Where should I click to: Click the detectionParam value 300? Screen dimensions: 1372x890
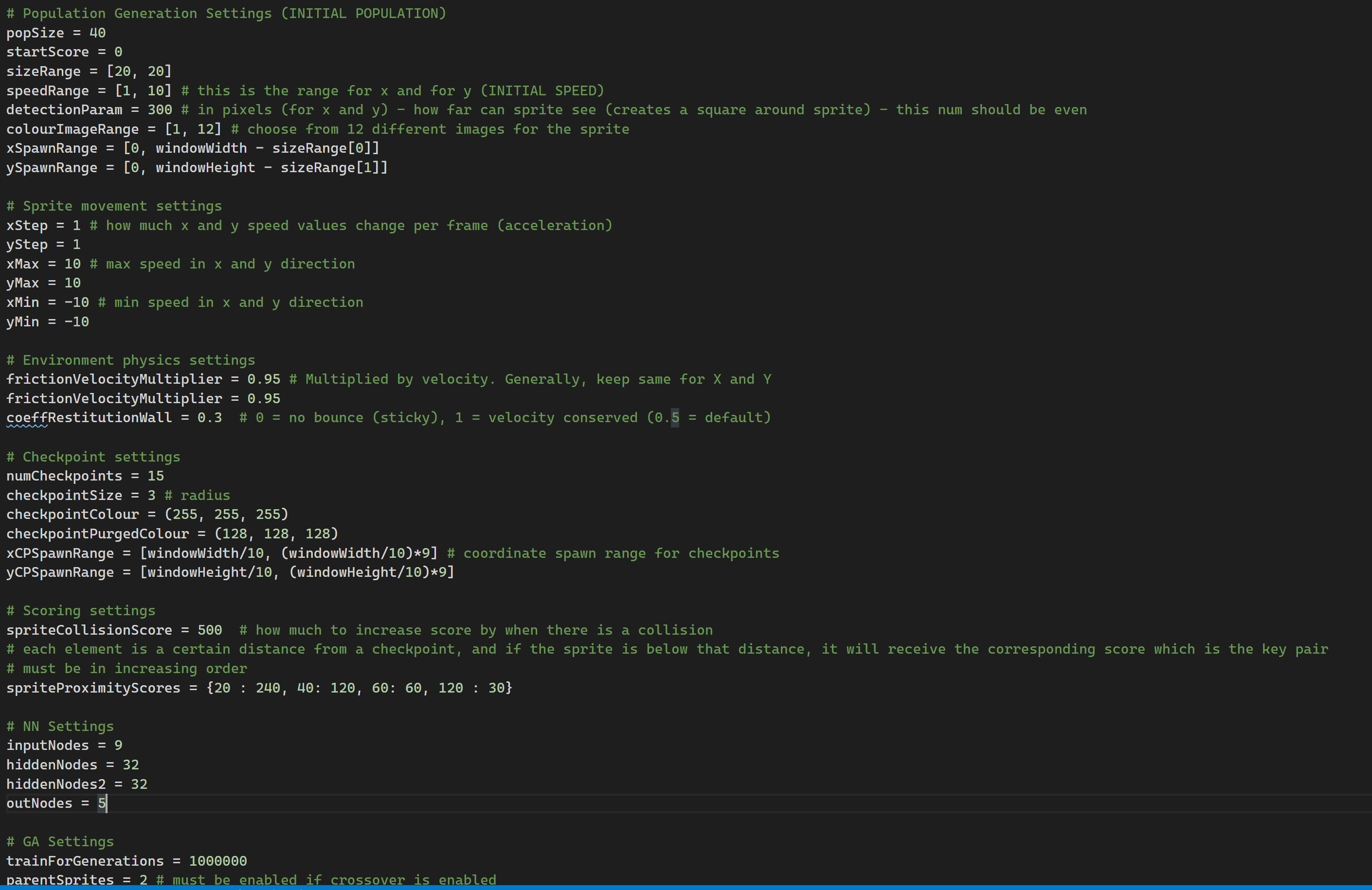pyautogui.click(x=160, y=109)
